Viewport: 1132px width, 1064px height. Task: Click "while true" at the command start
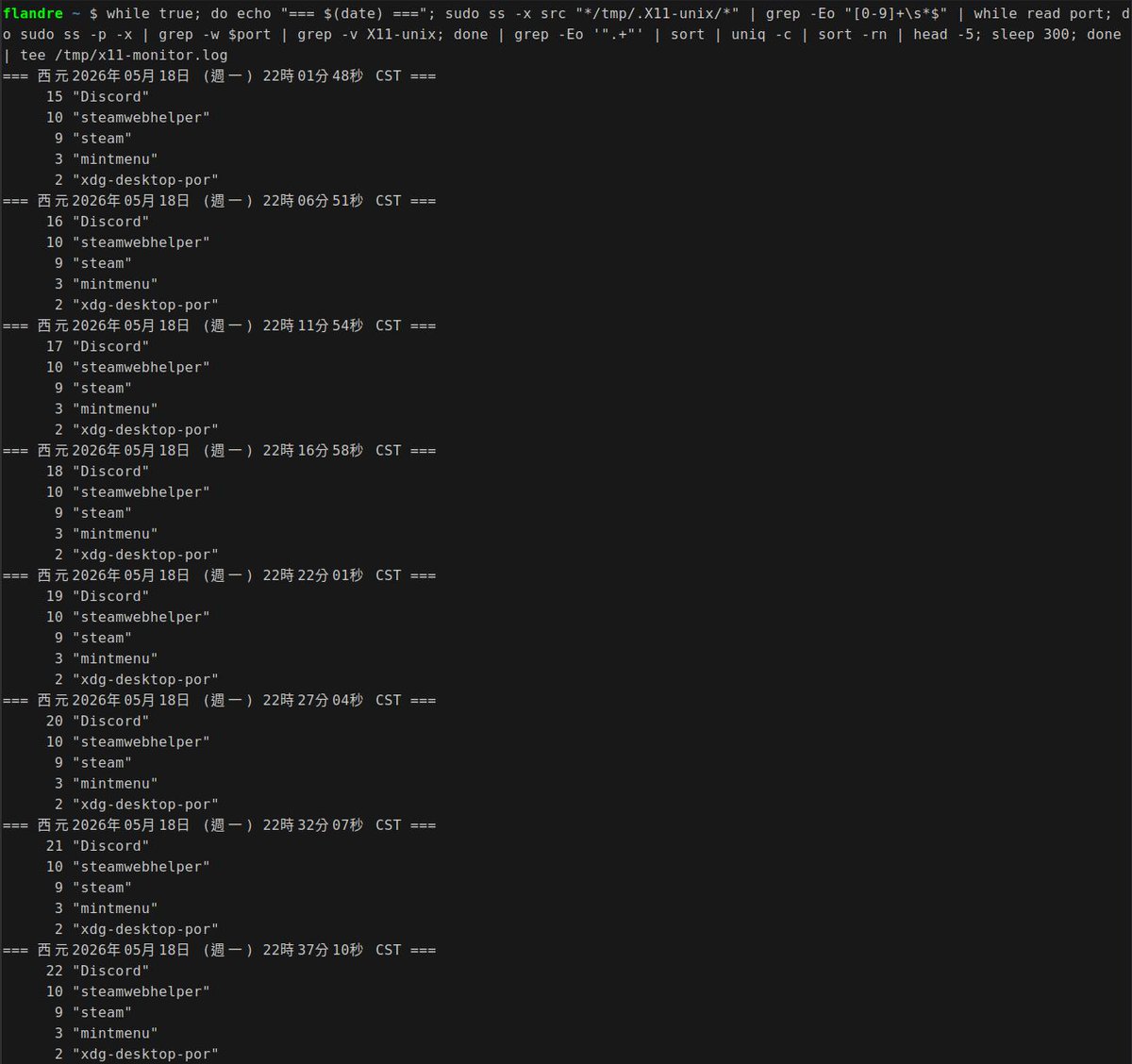pyautogui.click(x=149, y=13)
